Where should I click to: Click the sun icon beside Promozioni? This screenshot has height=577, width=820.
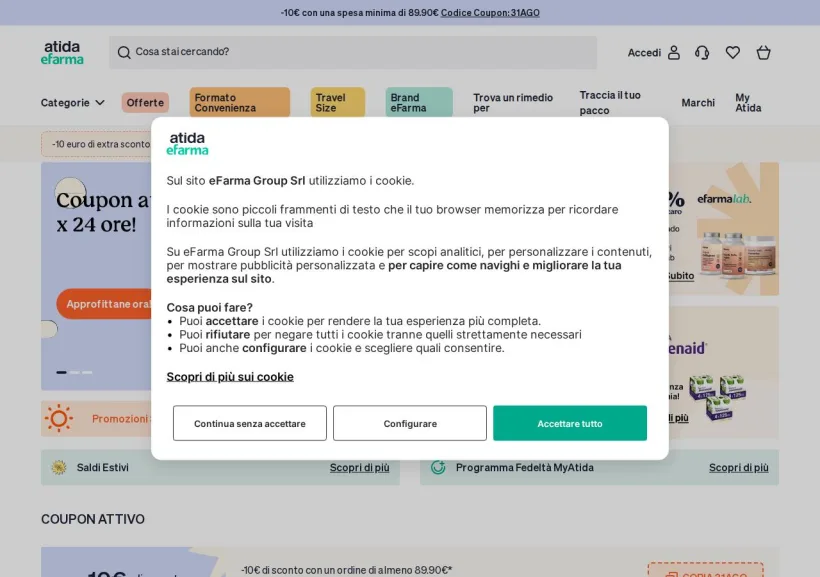point(59,418)
